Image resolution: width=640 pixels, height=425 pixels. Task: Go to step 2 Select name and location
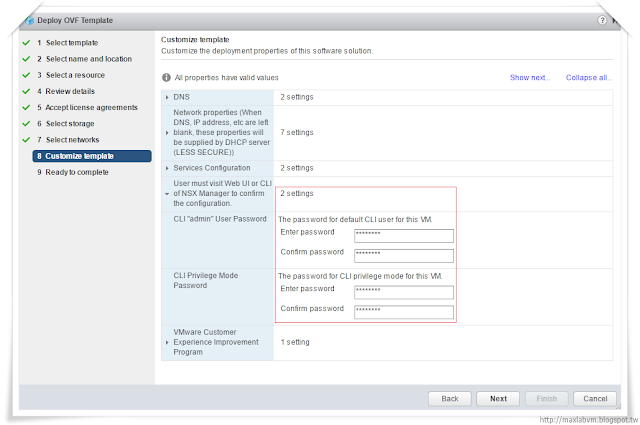pos(84,59)
